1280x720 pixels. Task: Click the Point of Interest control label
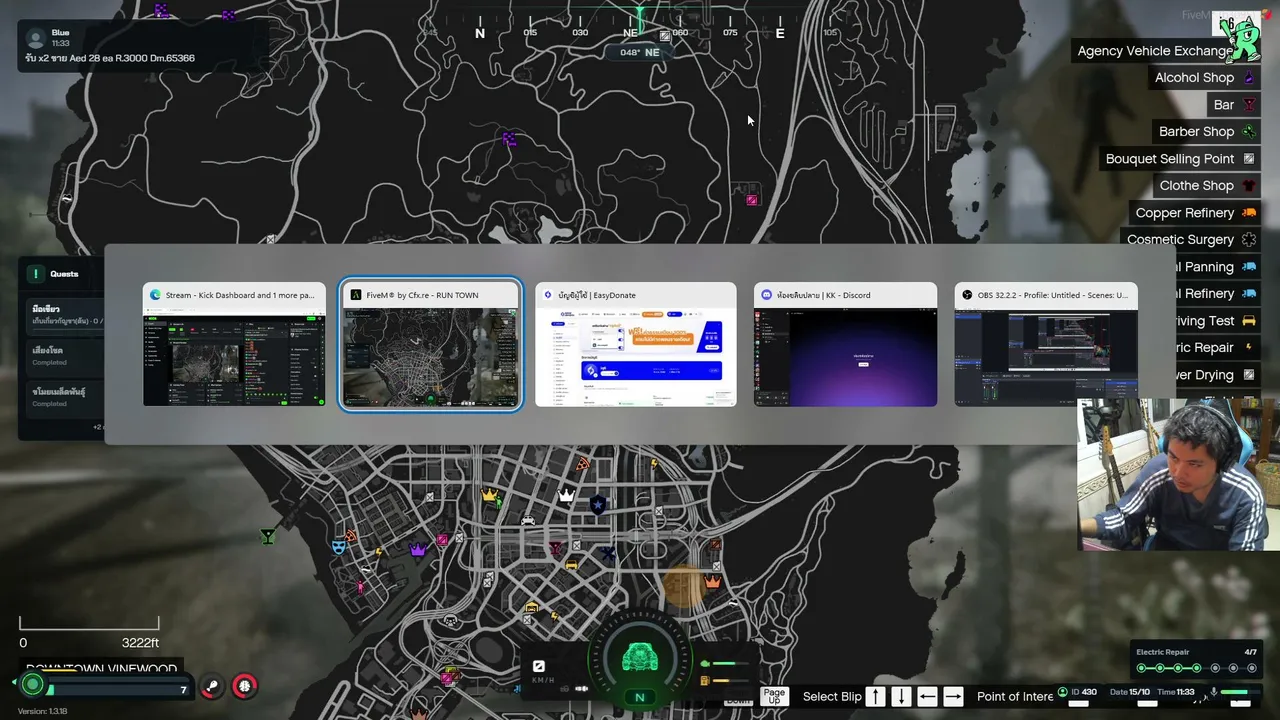coord(1015,696)
